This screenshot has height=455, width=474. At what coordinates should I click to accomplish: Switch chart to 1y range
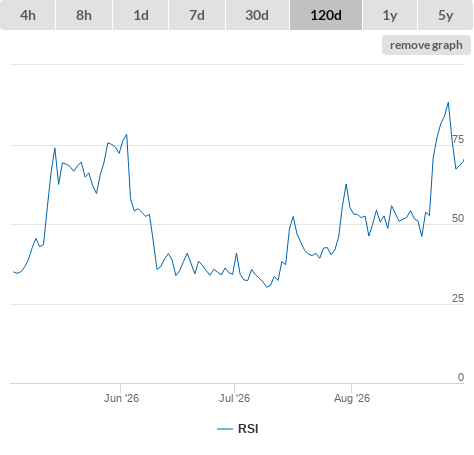coord(390,15)
